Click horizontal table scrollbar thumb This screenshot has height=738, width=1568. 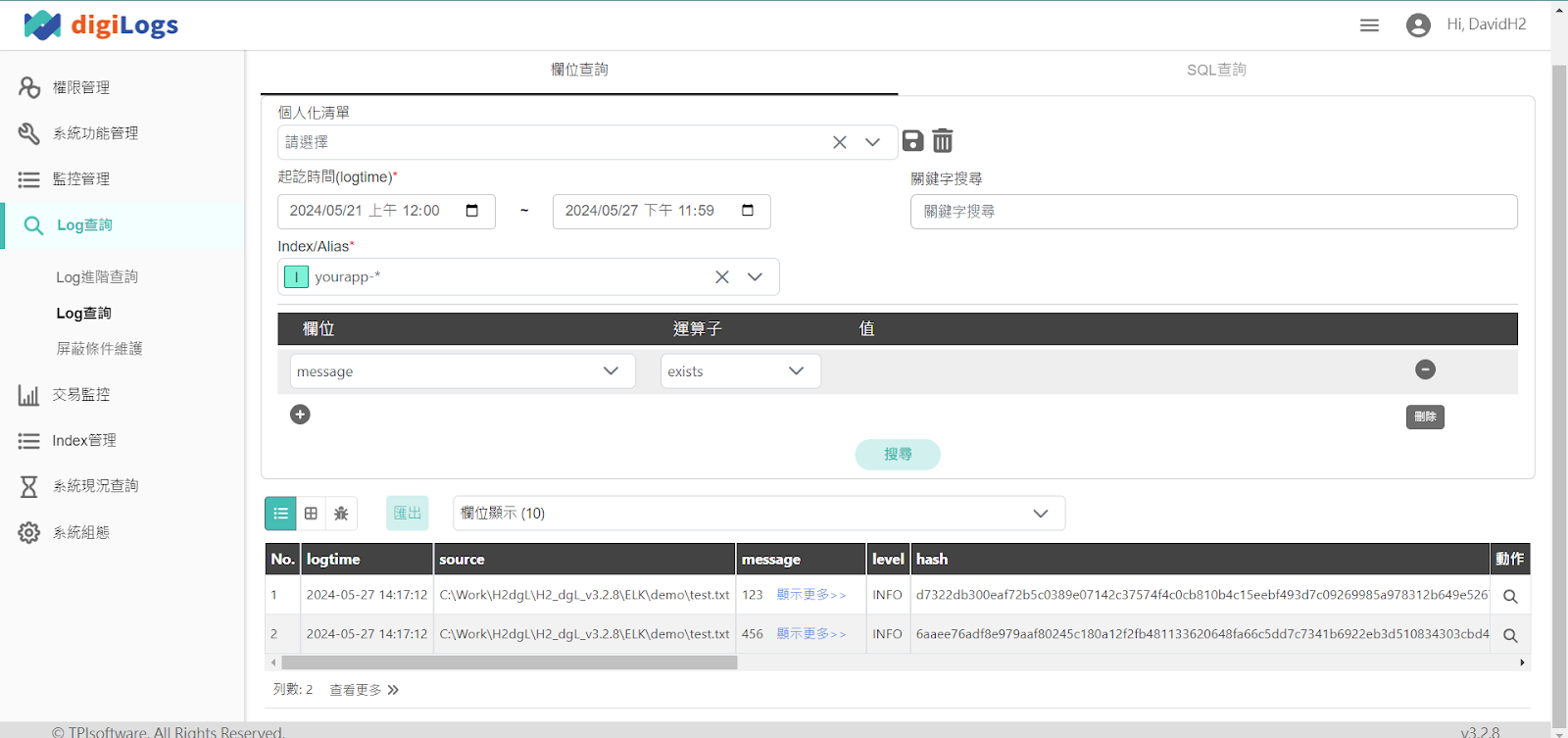click(509, 663)
